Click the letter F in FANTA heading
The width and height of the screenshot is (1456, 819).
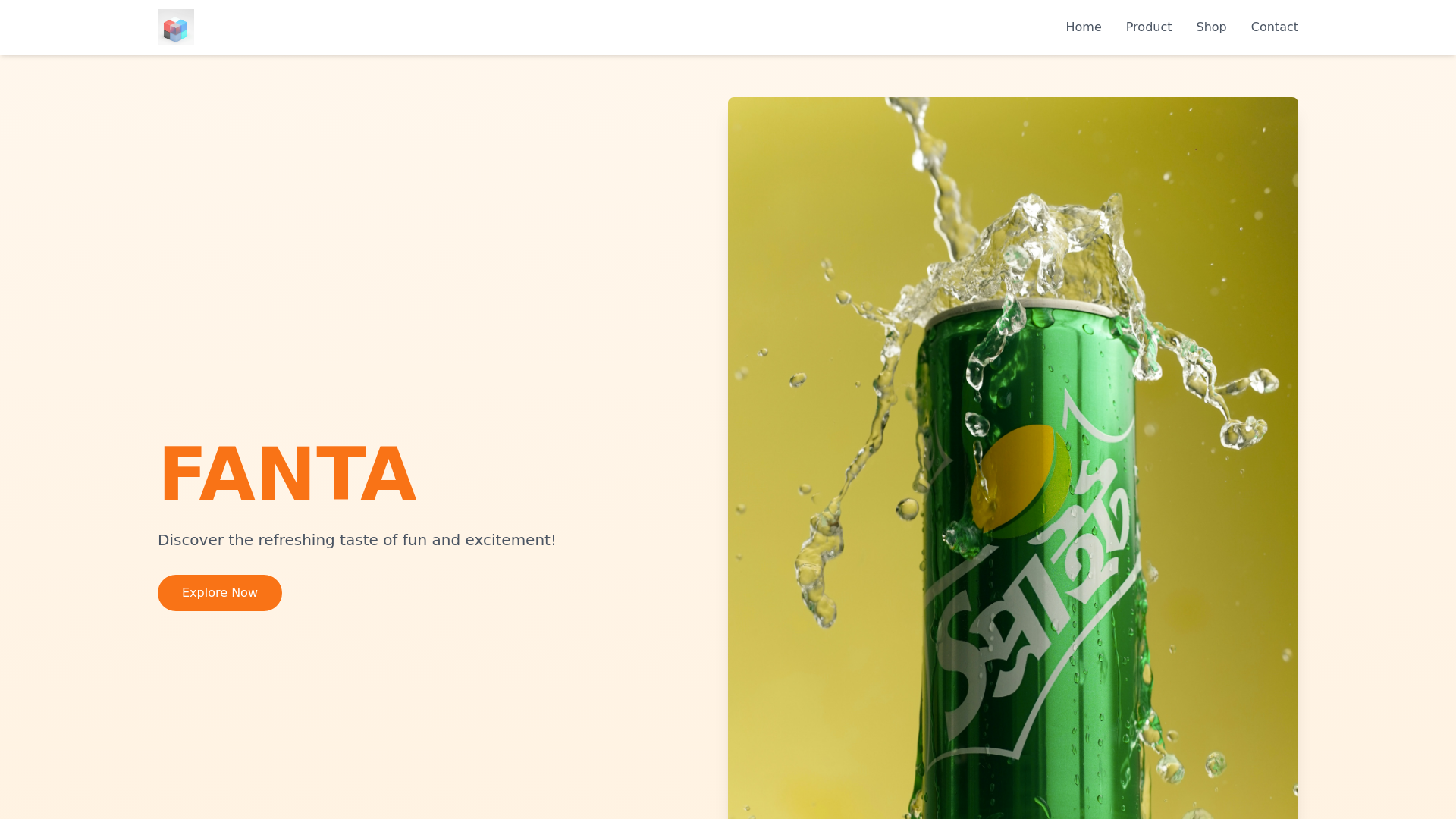pos(180,474)
